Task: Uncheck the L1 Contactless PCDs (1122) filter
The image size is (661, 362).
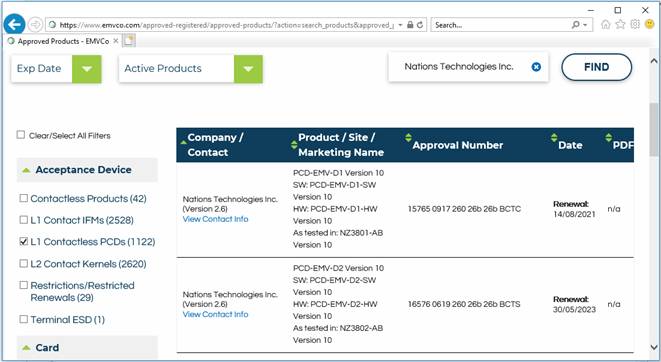Action: [x=24, y=241]
